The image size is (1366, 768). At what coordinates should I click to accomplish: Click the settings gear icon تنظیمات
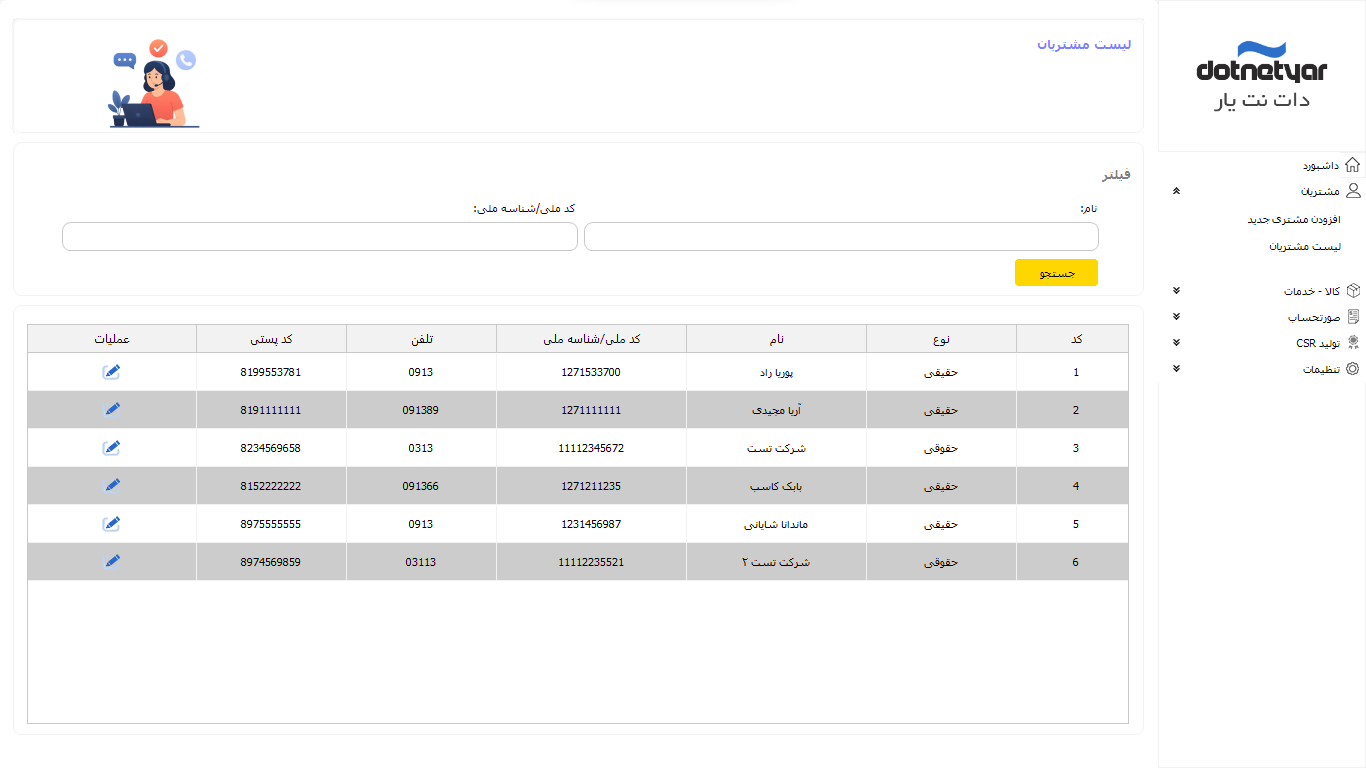pyautogui.click(x=1352, y=369)
